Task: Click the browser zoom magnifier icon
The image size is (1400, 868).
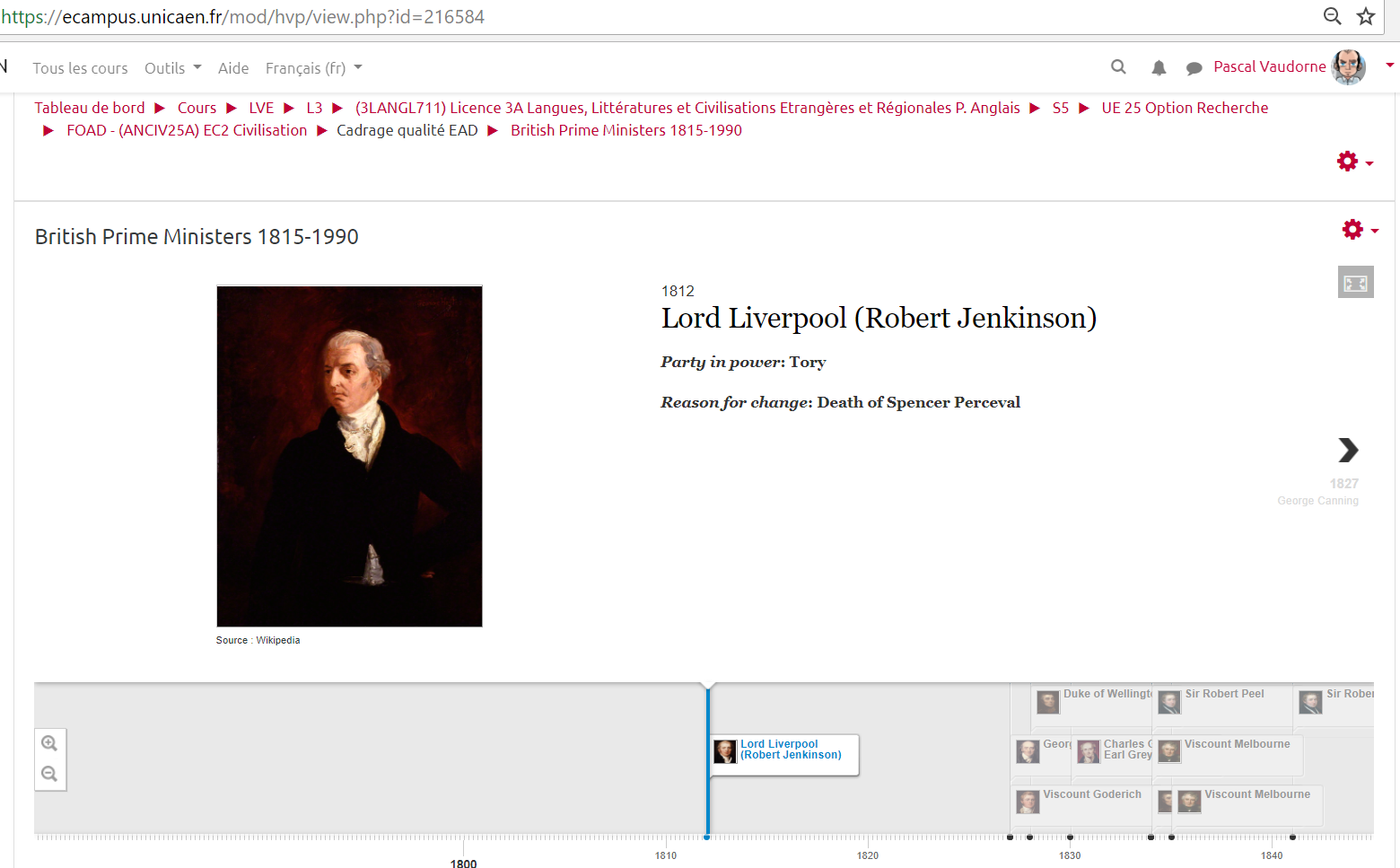Action: tap(1333, 16)
